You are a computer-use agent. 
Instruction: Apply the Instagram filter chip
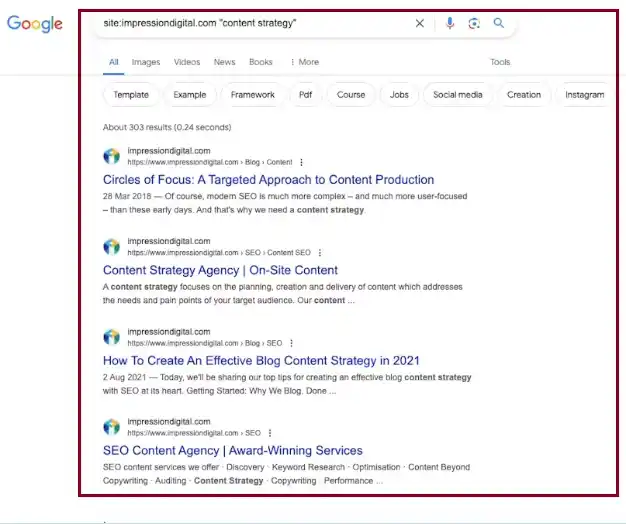pyautogui.click(x=584, y=95)
